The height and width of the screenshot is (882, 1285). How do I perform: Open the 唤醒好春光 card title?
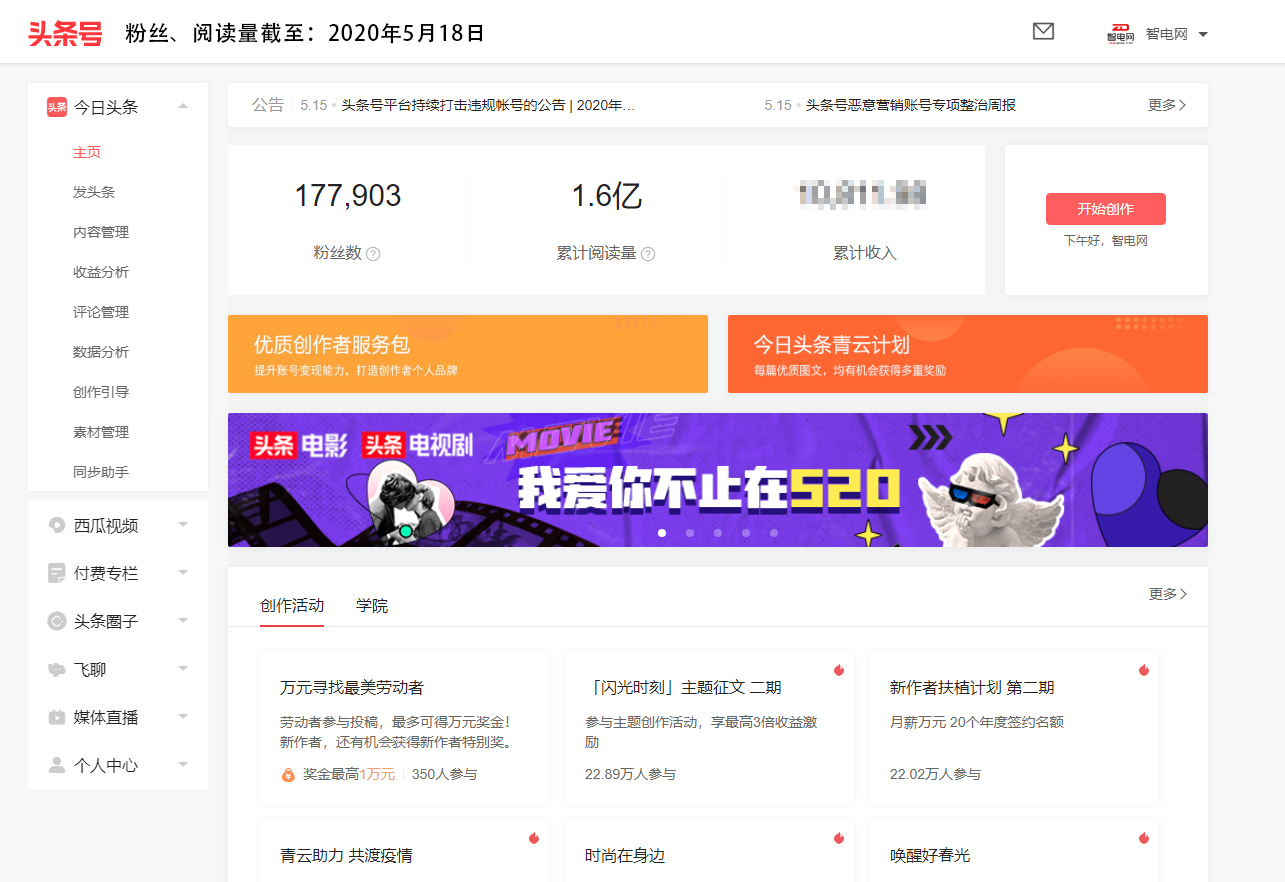tap(930, 856)
